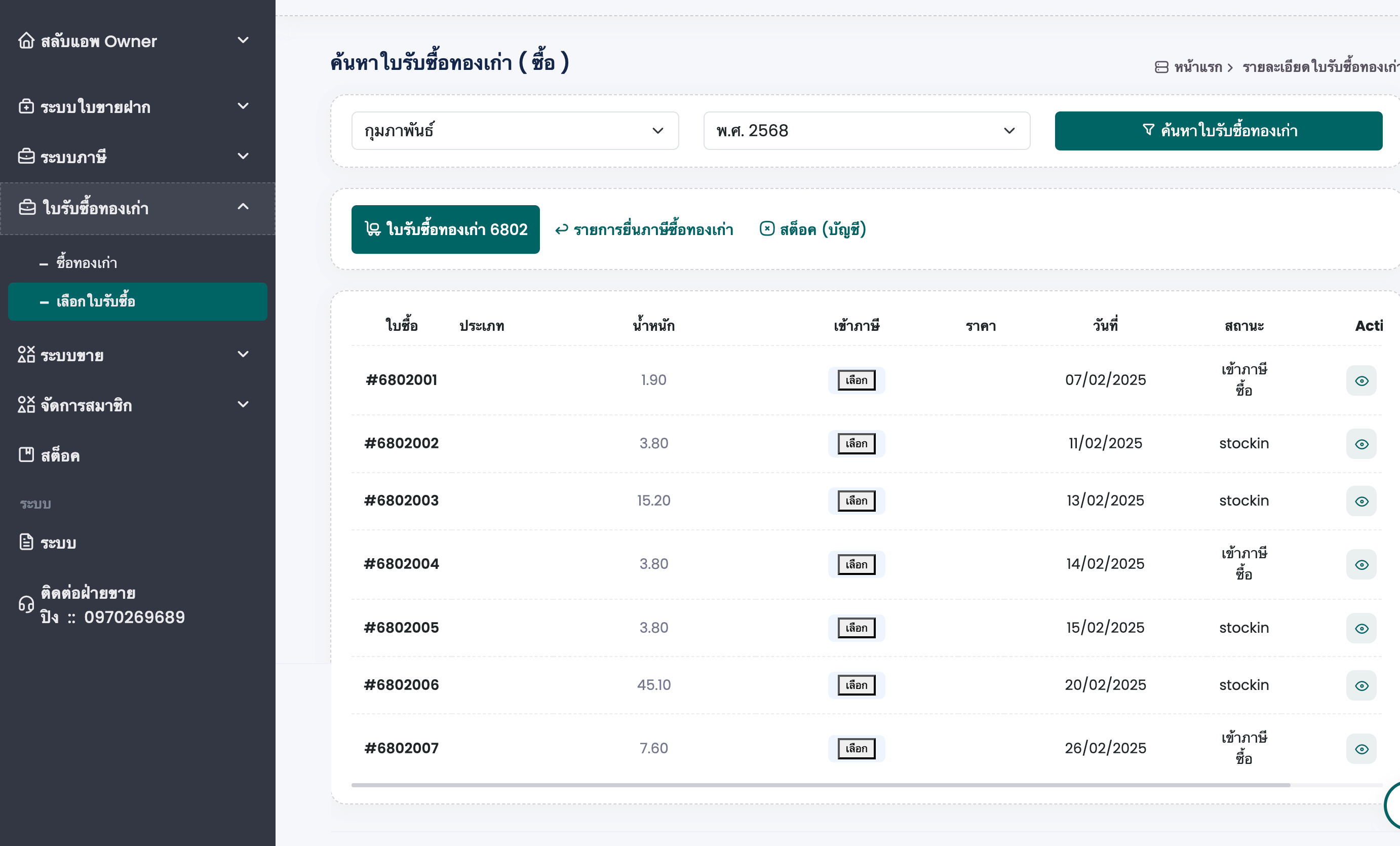Viewport: 1400px width, 846px height.
Task: Open the กุมภาพันธ์ month dropdown
Action: coord(514,131)
